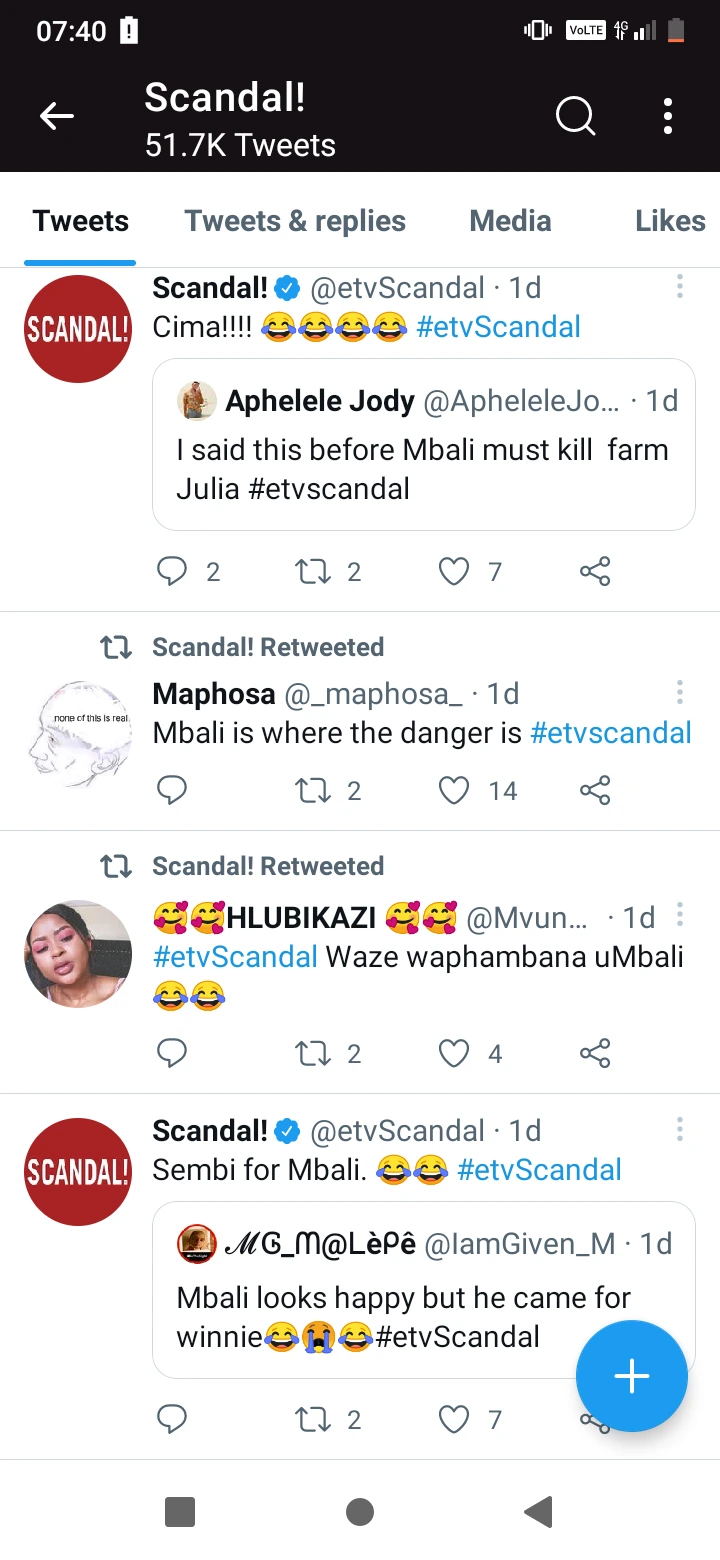This screenshot has width=720, height=1560.
Task: Share the Cima!!!! tweet
Action: [x=595, y=572]
